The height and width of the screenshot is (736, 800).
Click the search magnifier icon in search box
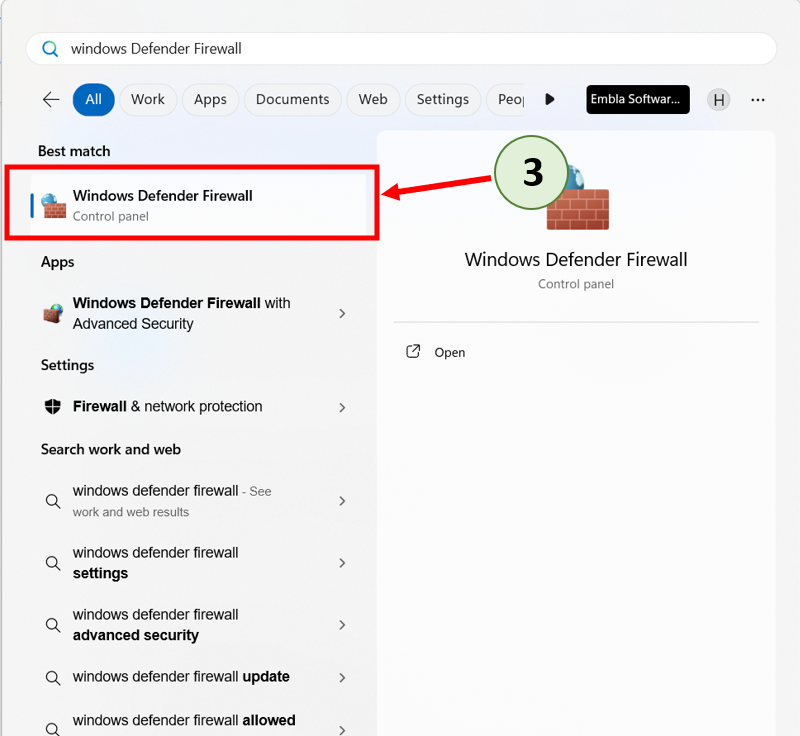pyautogui.click(x=50, y=48)
